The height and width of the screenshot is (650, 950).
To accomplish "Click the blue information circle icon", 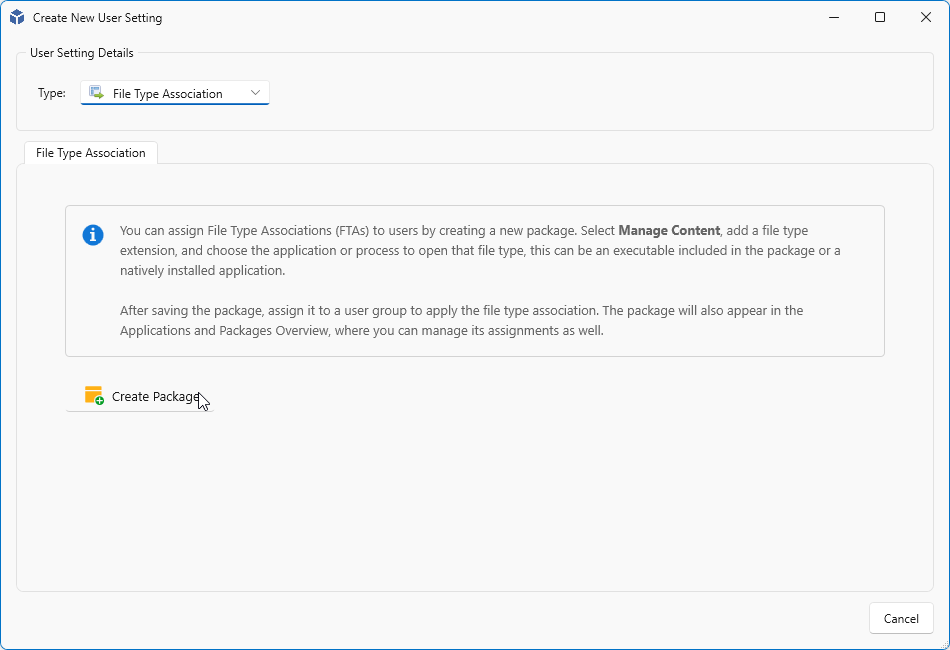I will click(x=93, y=235).
